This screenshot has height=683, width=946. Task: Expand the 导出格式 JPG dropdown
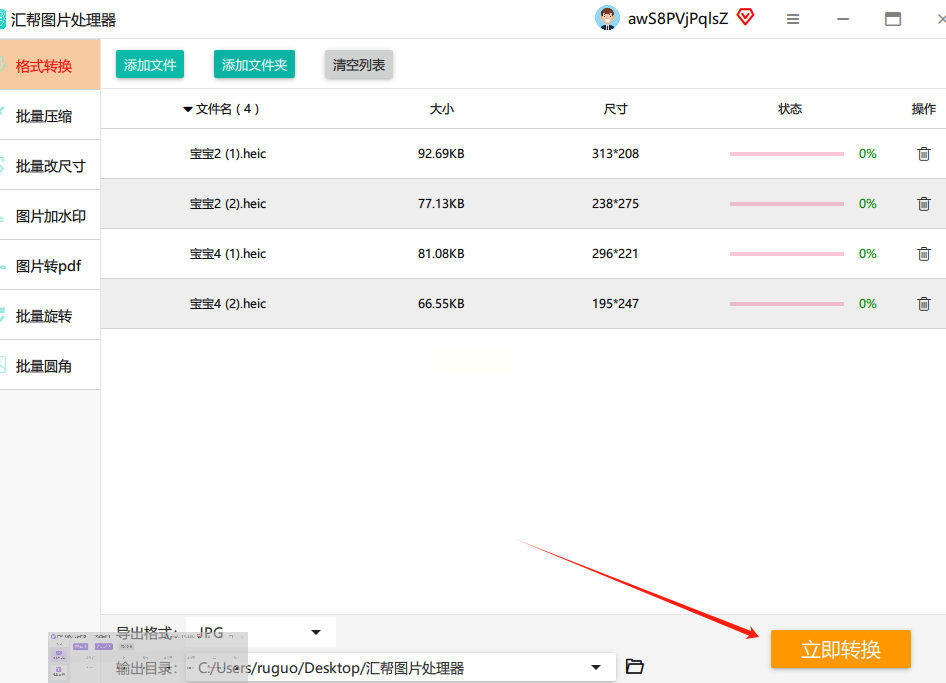[x=316, y=632]
